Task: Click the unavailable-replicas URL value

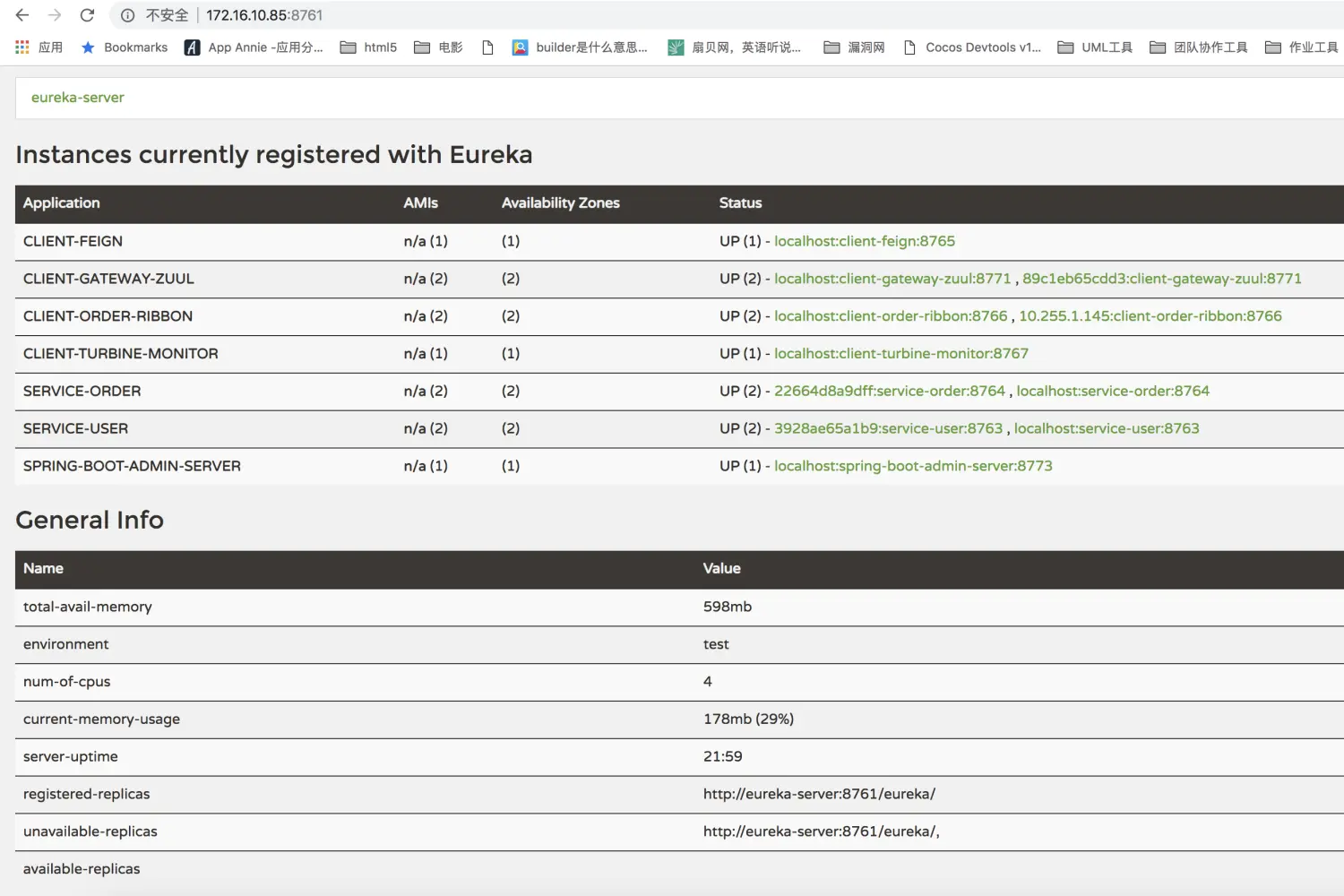Action: click(x=822, y=832)
